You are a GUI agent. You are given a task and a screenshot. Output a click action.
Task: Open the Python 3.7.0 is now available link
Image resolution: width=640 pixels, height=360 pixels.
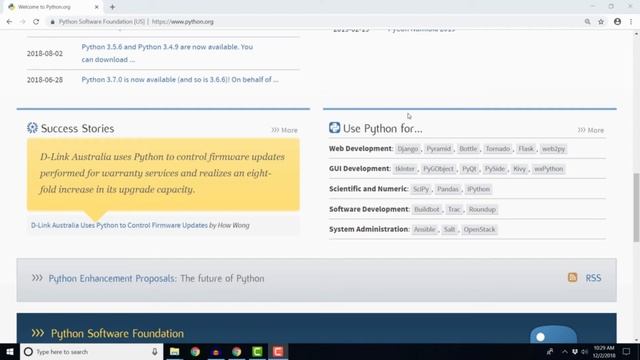click(180, 80)
